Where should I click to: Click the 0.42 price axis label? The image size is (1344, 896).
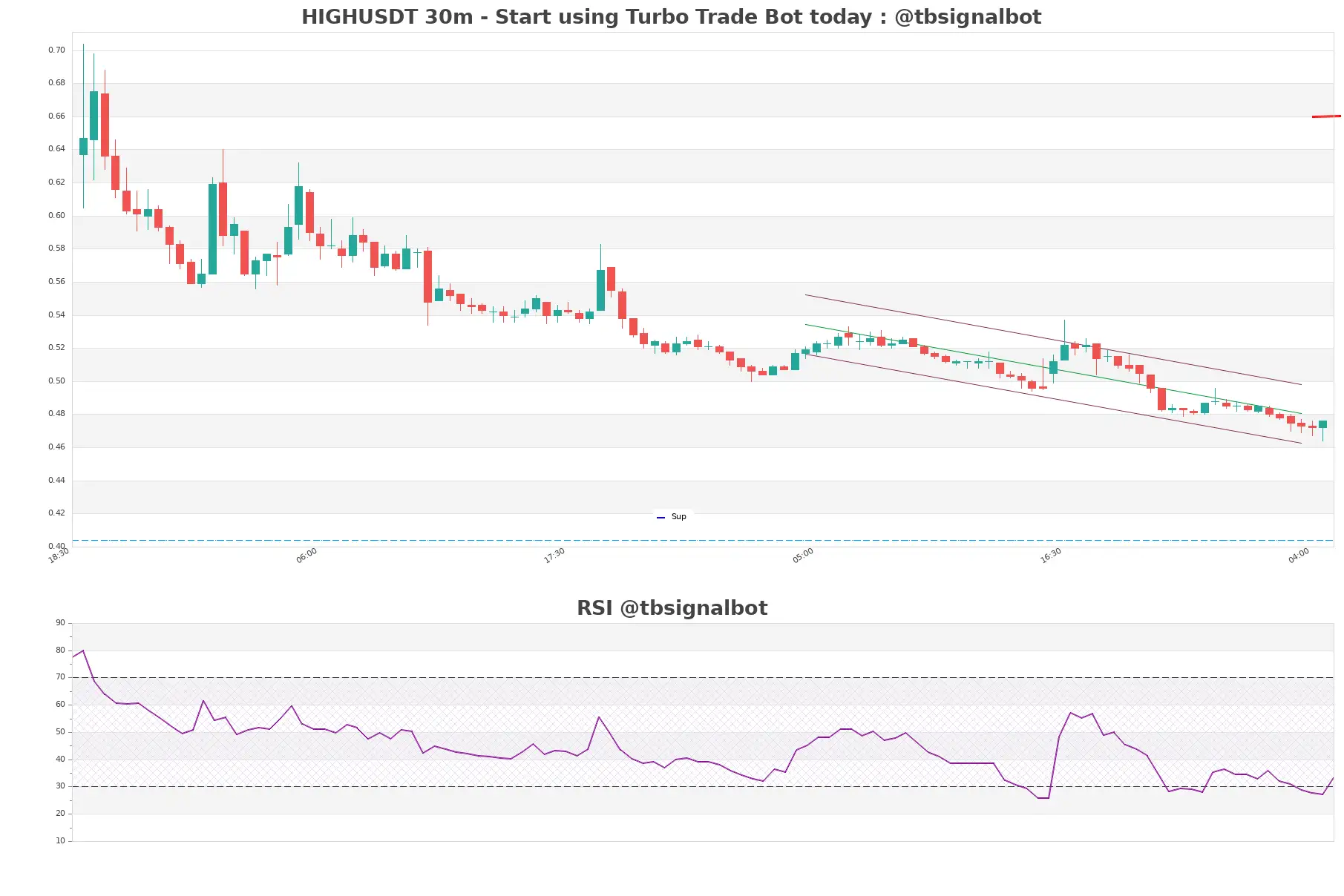[x=56, y=513]
